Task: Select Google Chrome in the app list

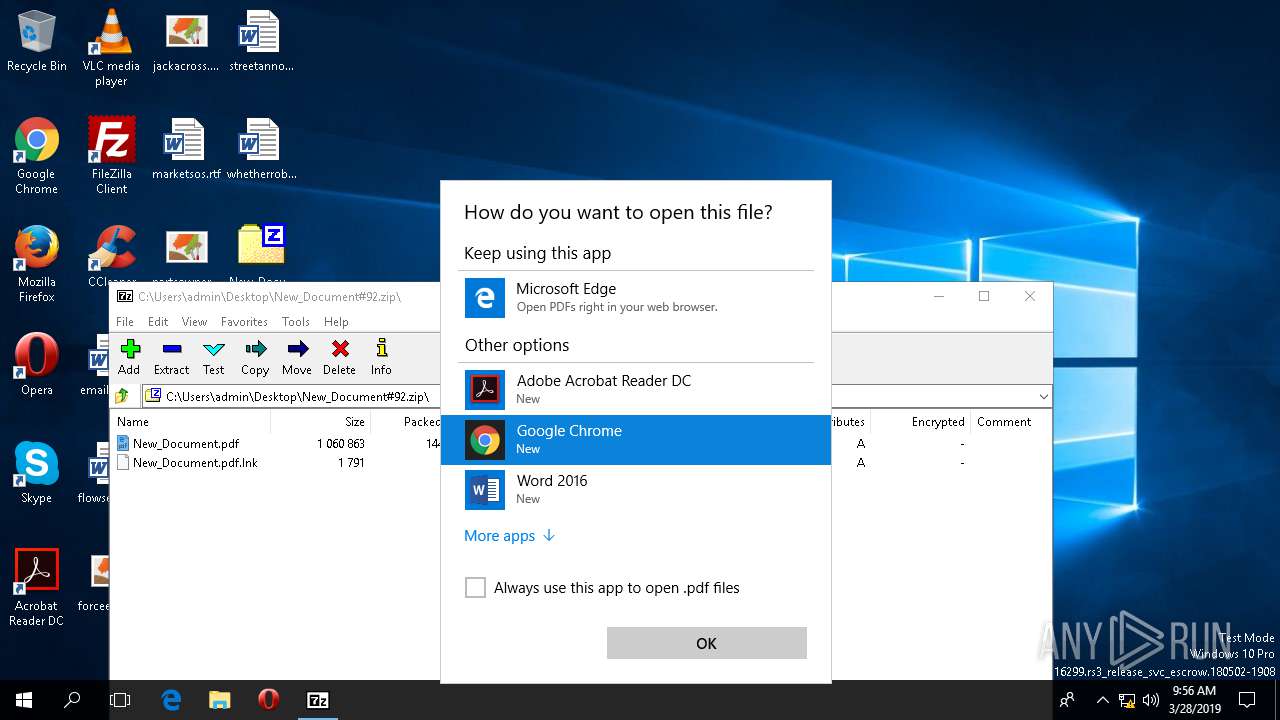Action: point(636,440)
